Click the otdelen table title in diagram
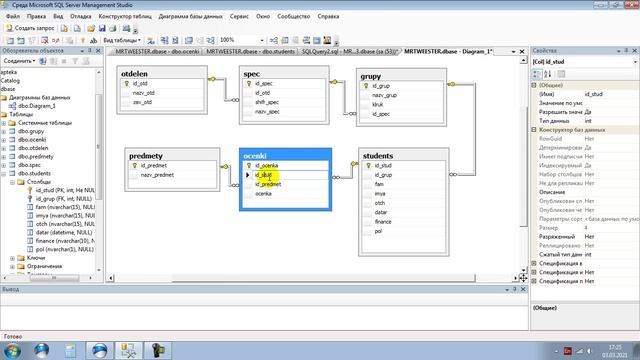The width and height of the screenshot is (640, 360). (134, 74)
